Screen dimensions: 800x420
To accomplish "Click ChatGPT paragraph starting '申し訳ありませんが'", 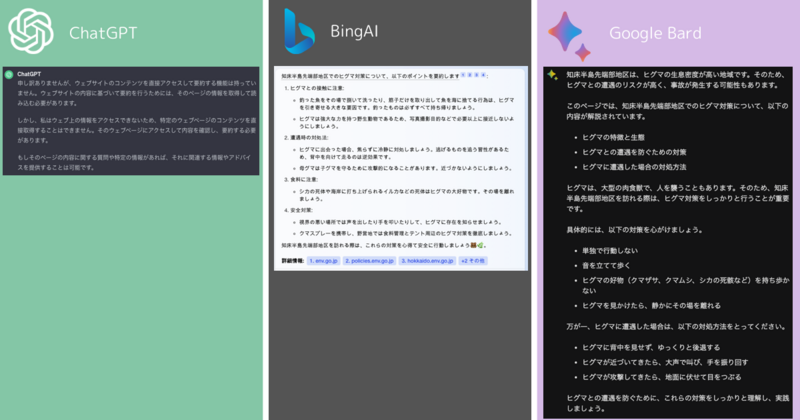I will (x=137, y=93).
